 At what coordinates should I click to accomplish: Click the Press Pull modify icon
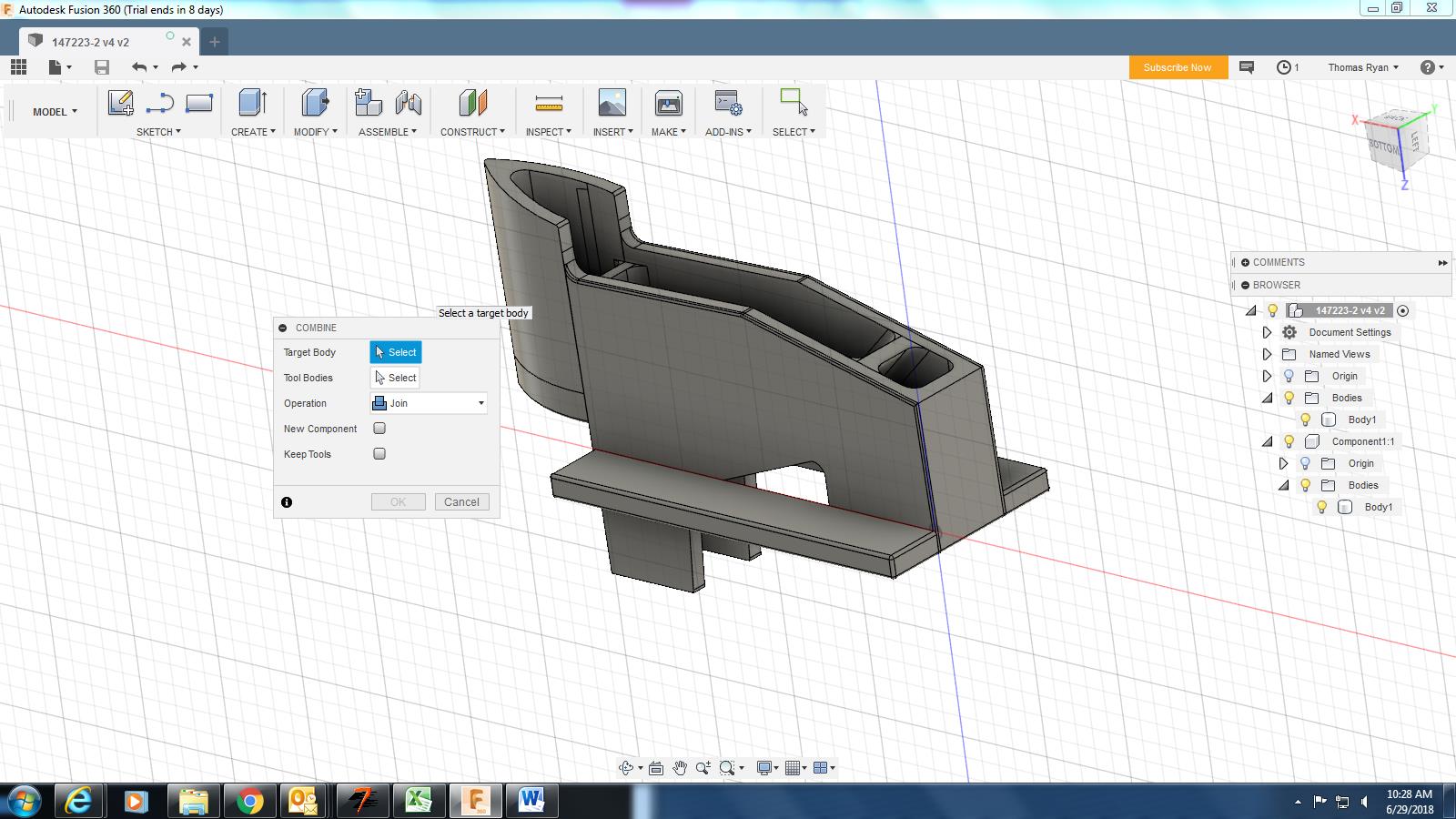click(x=315, y=103)
